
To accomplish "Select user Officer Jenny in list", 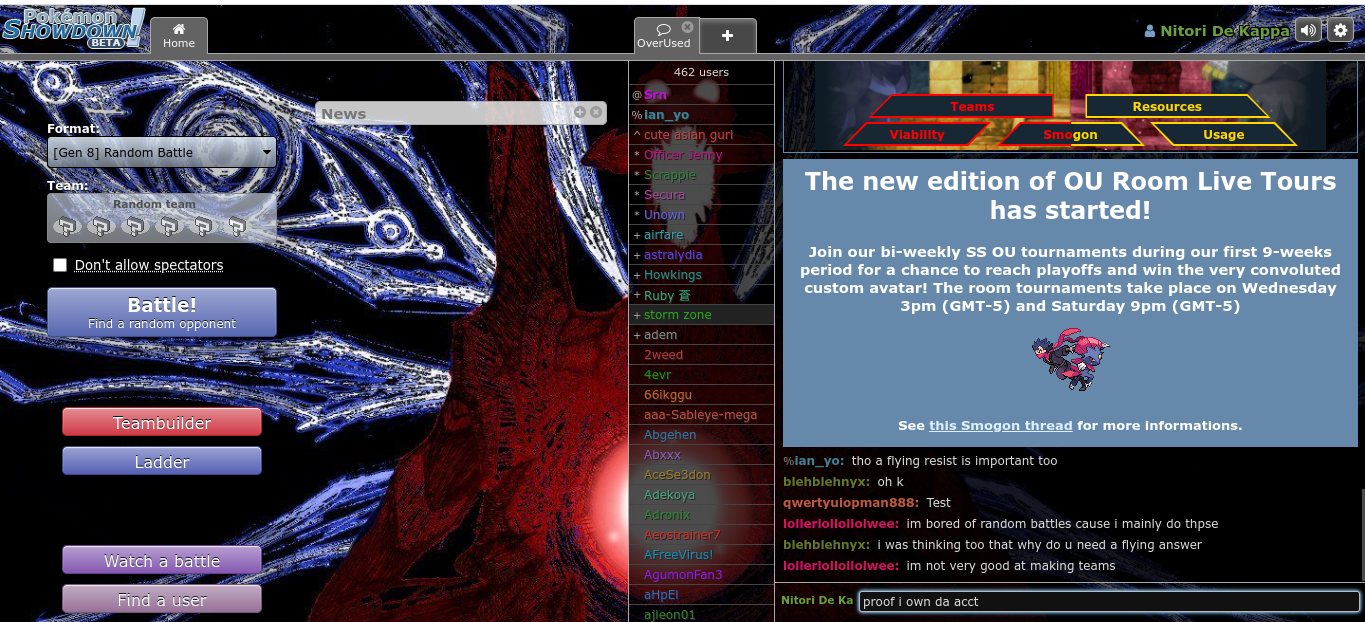I will pyautogui.click(x=701, y=154).
